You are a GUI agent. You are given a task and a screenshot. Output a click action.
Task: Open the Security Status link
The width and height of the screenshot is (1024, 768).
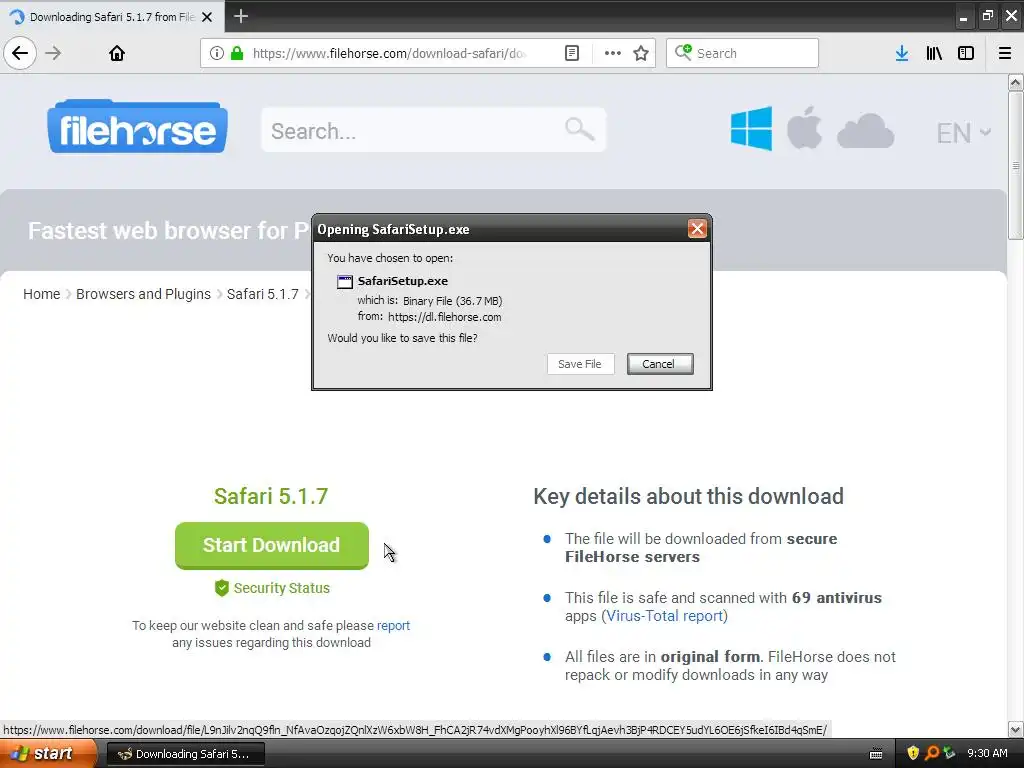point(272,588)
